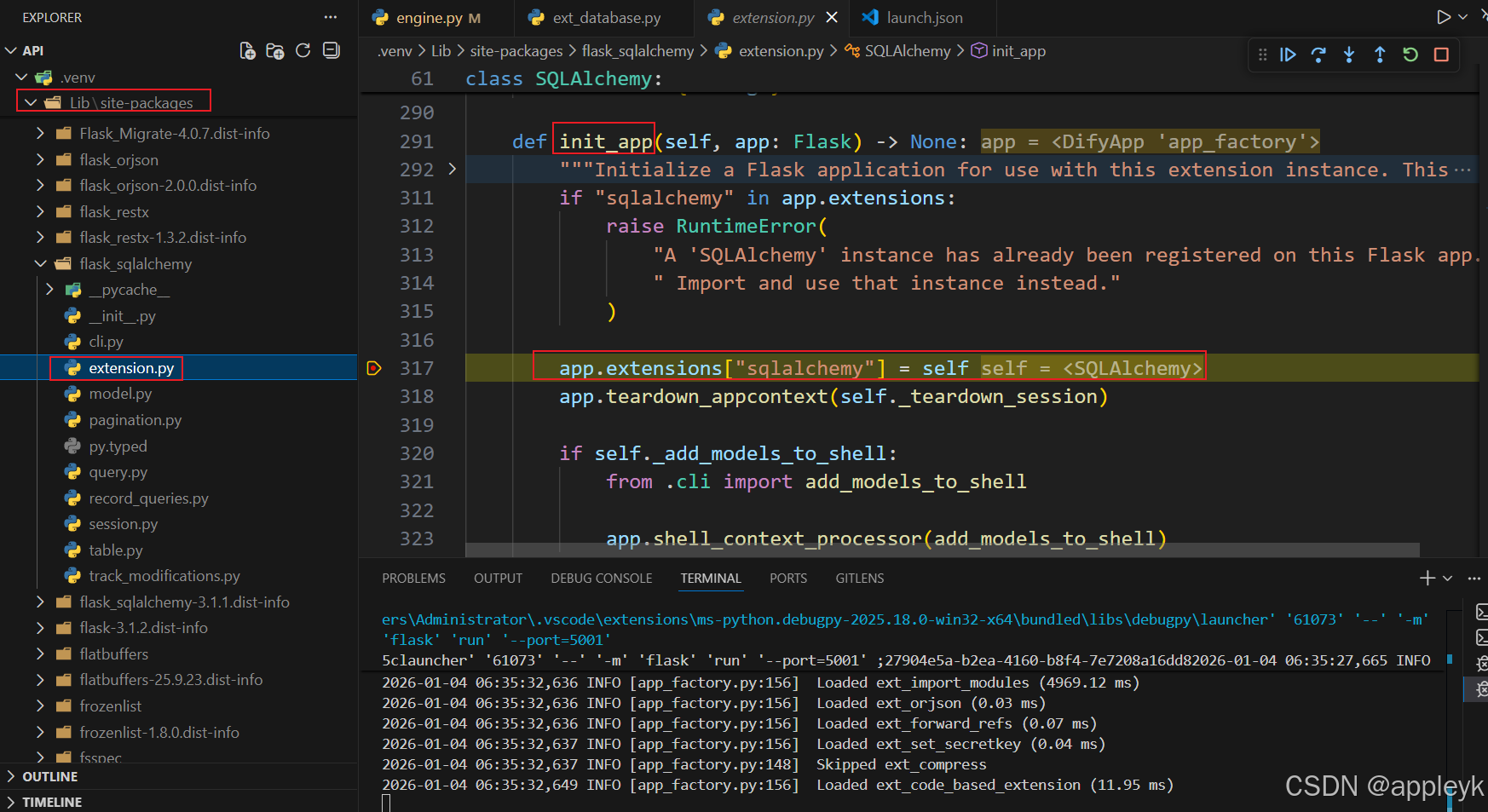Click the New File icon in Explorer

pyautogui.click(x=247, y=51)
